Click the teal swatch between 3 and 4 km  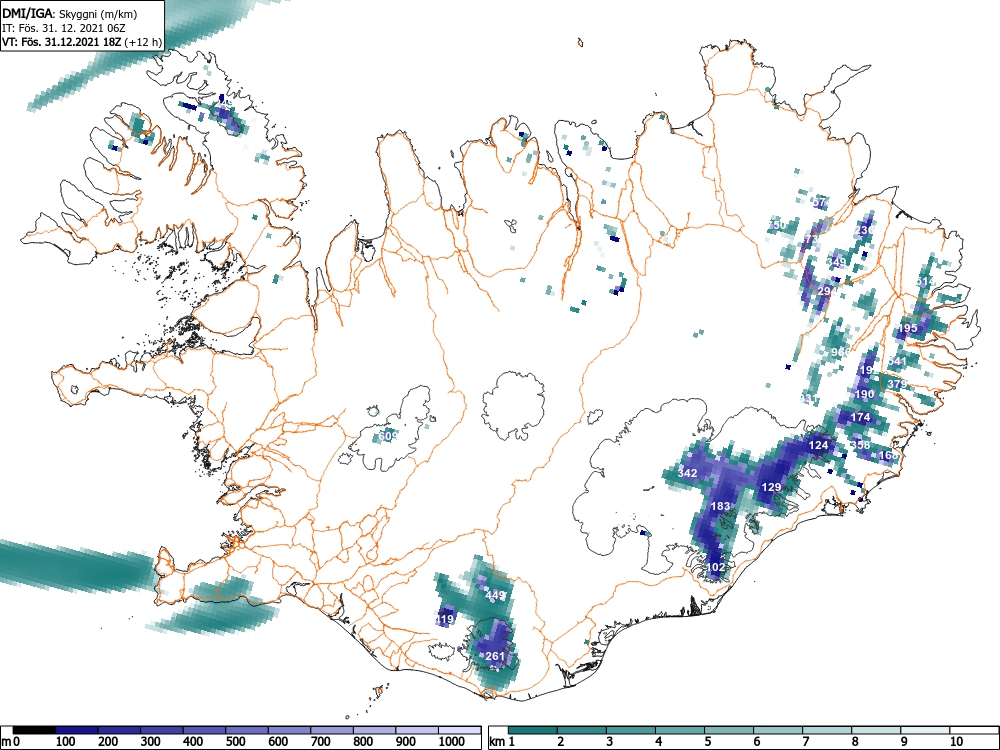pyautogui.click(x=631, y=730)
